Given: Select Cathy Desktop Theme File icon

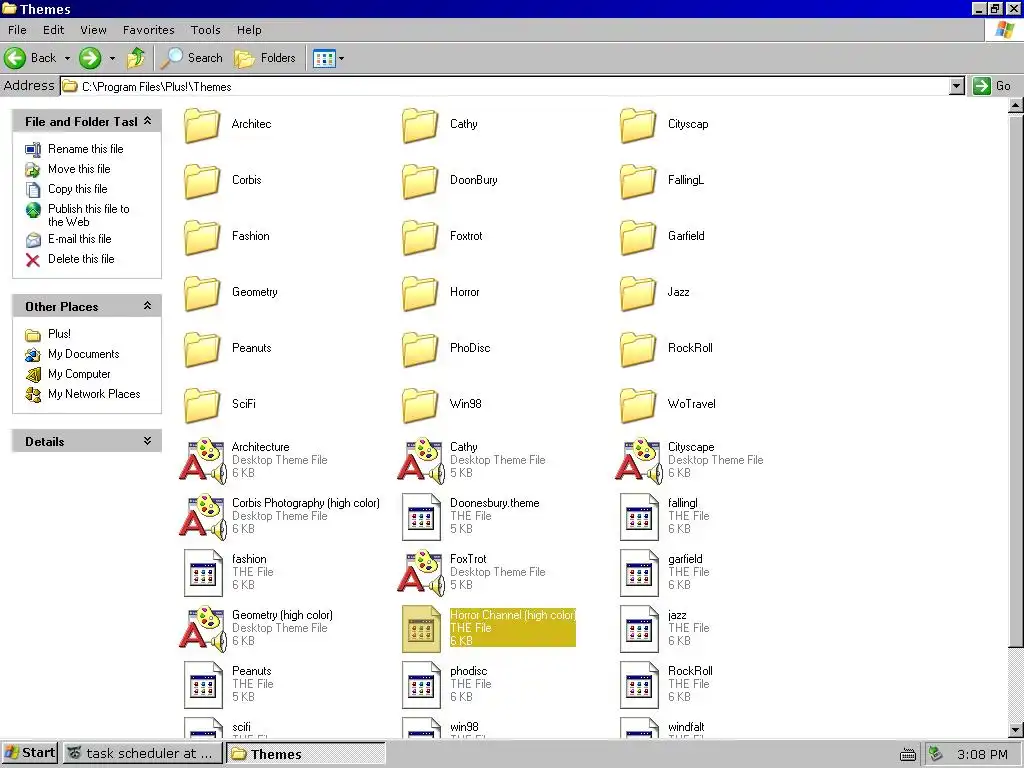Looking at the screenshot, I should click(421, 461).
